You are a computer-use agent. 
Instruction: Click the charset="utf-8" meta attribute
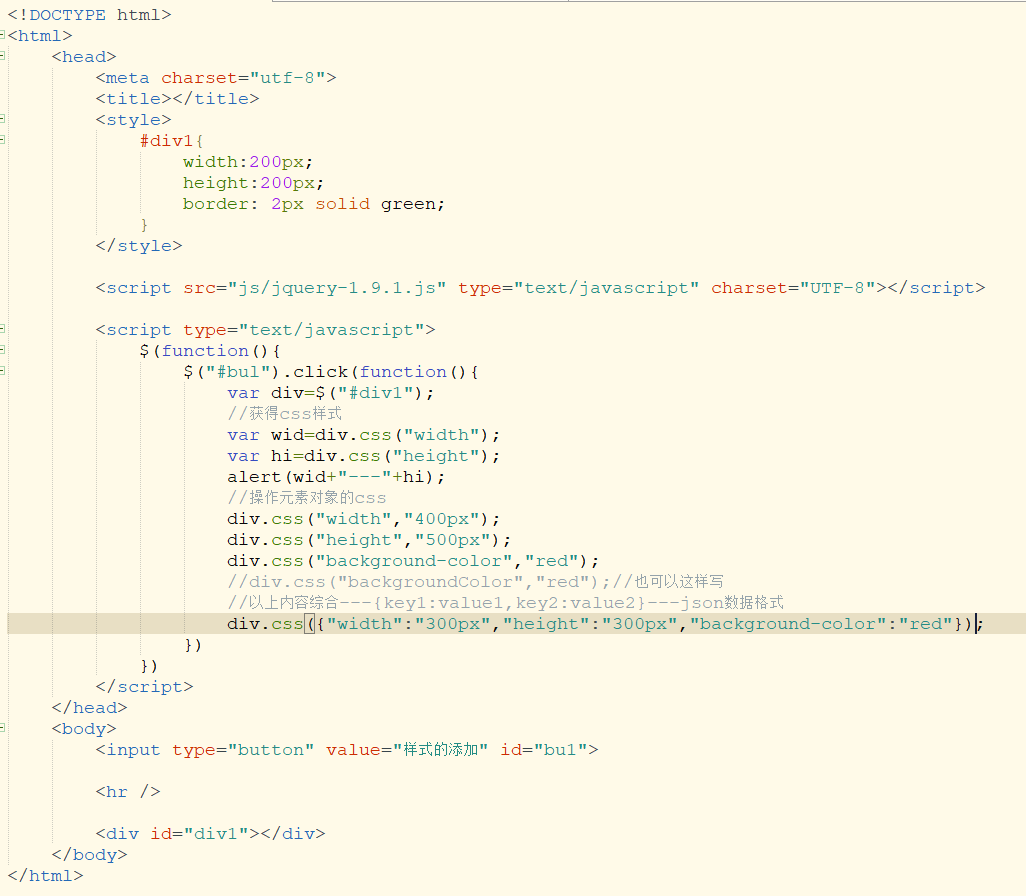[243, 78]
